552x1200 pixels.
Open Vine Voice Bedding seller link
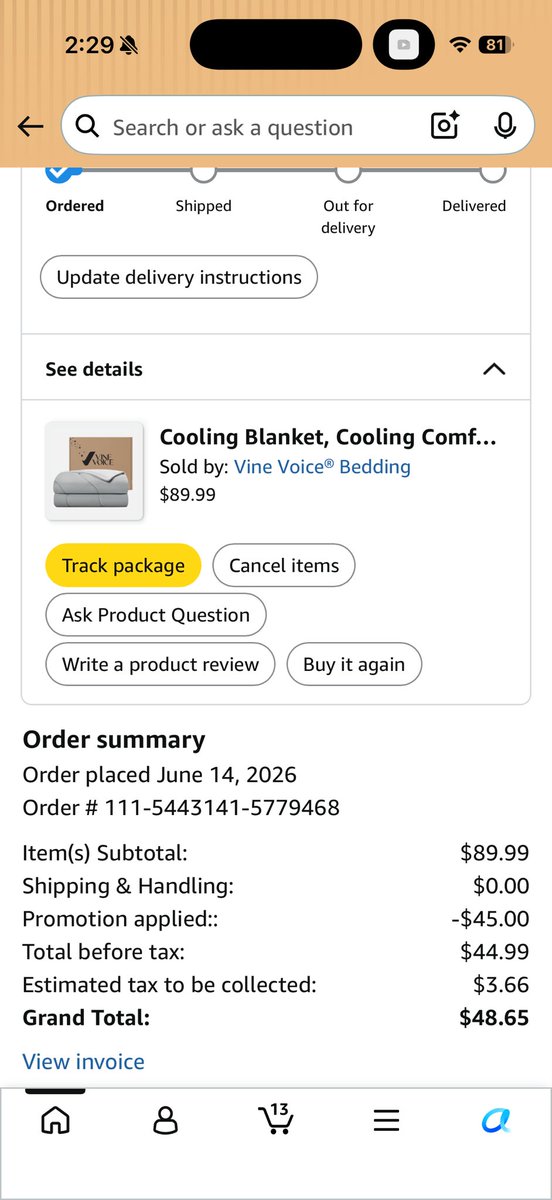click(322, 466)
